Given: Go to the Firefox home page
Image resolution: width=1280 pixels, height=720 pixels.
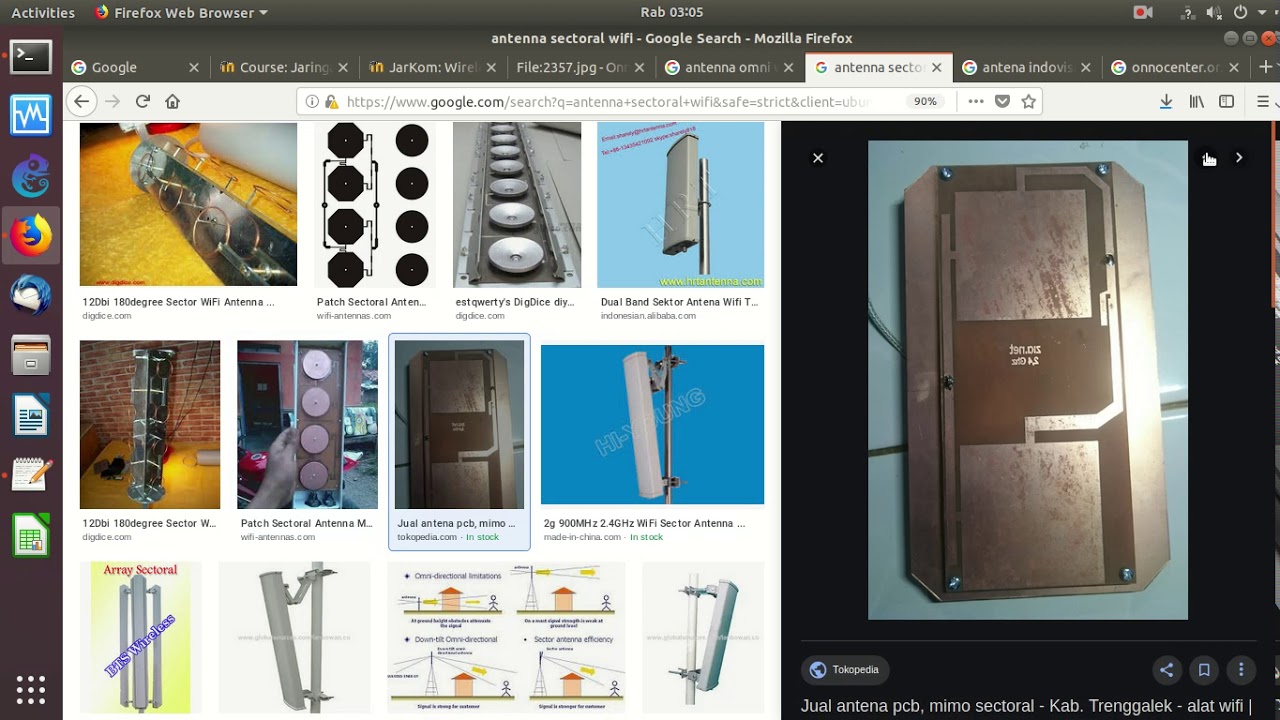Looking at the screenshot, I should tap(172, 101).
